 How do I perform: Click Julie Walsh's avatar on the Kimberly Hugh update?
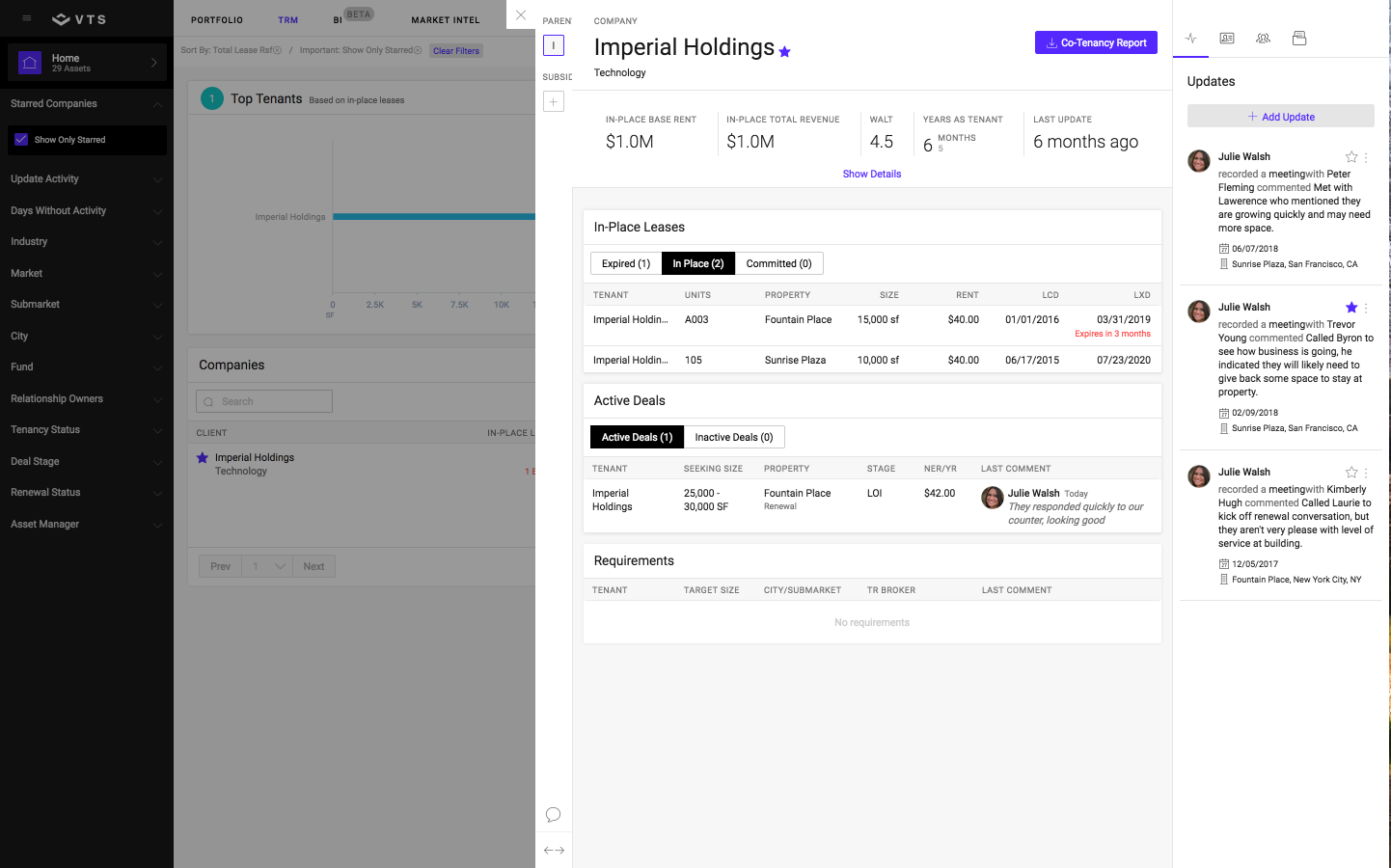pos(1199,476)
